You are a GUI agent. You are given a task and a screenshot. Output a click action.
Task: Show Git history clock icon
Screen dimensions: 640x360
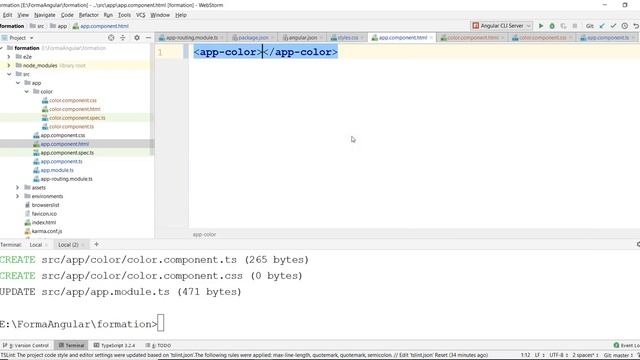click(624, 26)
